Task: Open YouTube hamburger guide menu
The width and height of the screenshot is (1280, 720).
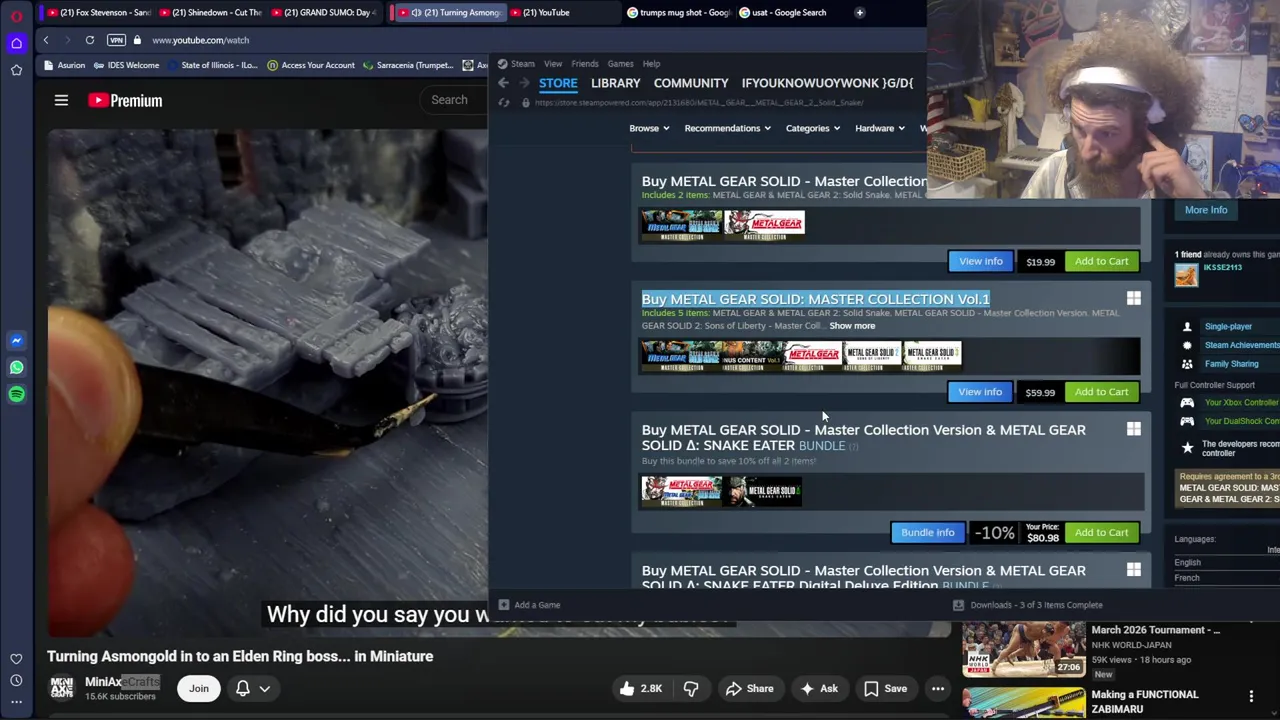Action: tap(61, 100)
